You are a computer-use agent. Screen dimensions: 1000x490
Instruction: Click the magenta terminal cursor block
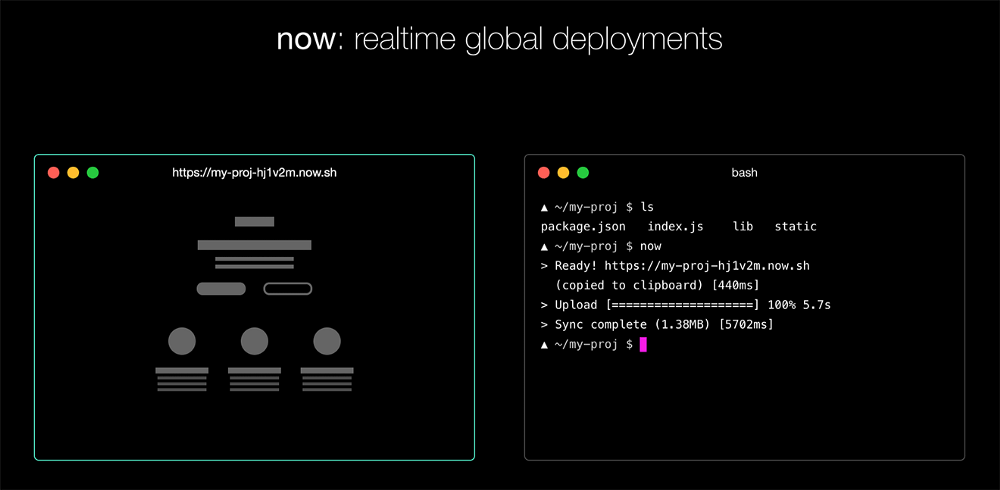point(643,345)
